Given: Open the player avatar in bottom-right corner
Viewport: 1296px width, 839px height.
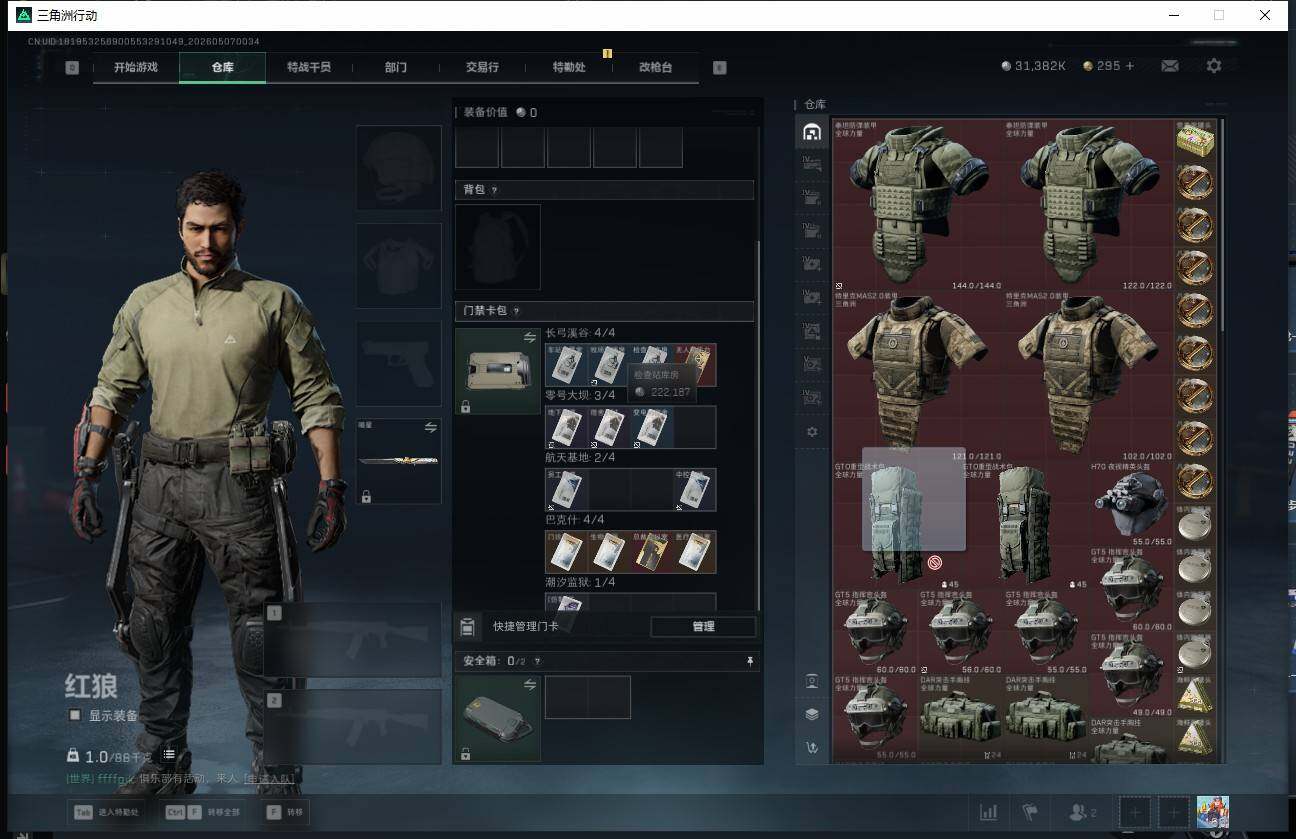Looking at the screenshot, I should pyautogui.click(x=1213, y=812).
